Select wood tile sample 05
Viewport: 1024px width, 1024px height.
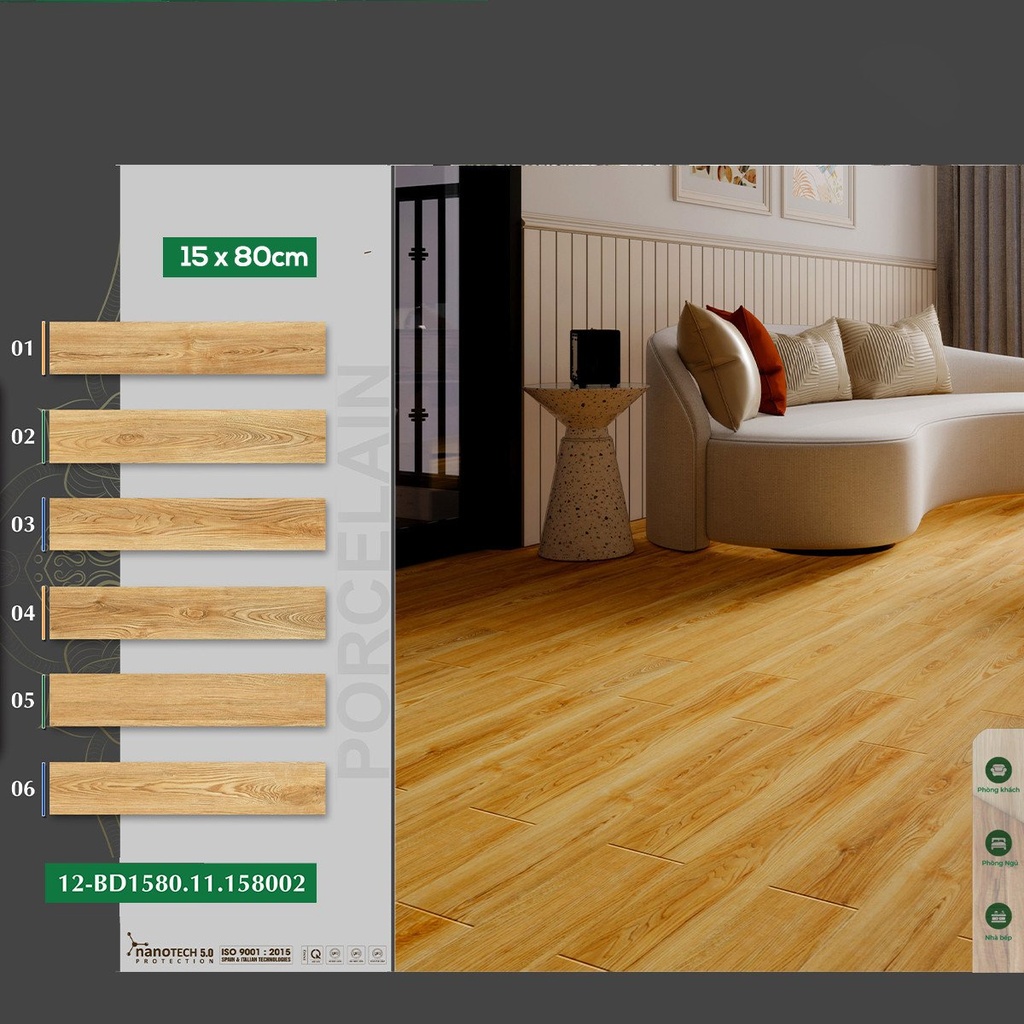tap(187, 700)
